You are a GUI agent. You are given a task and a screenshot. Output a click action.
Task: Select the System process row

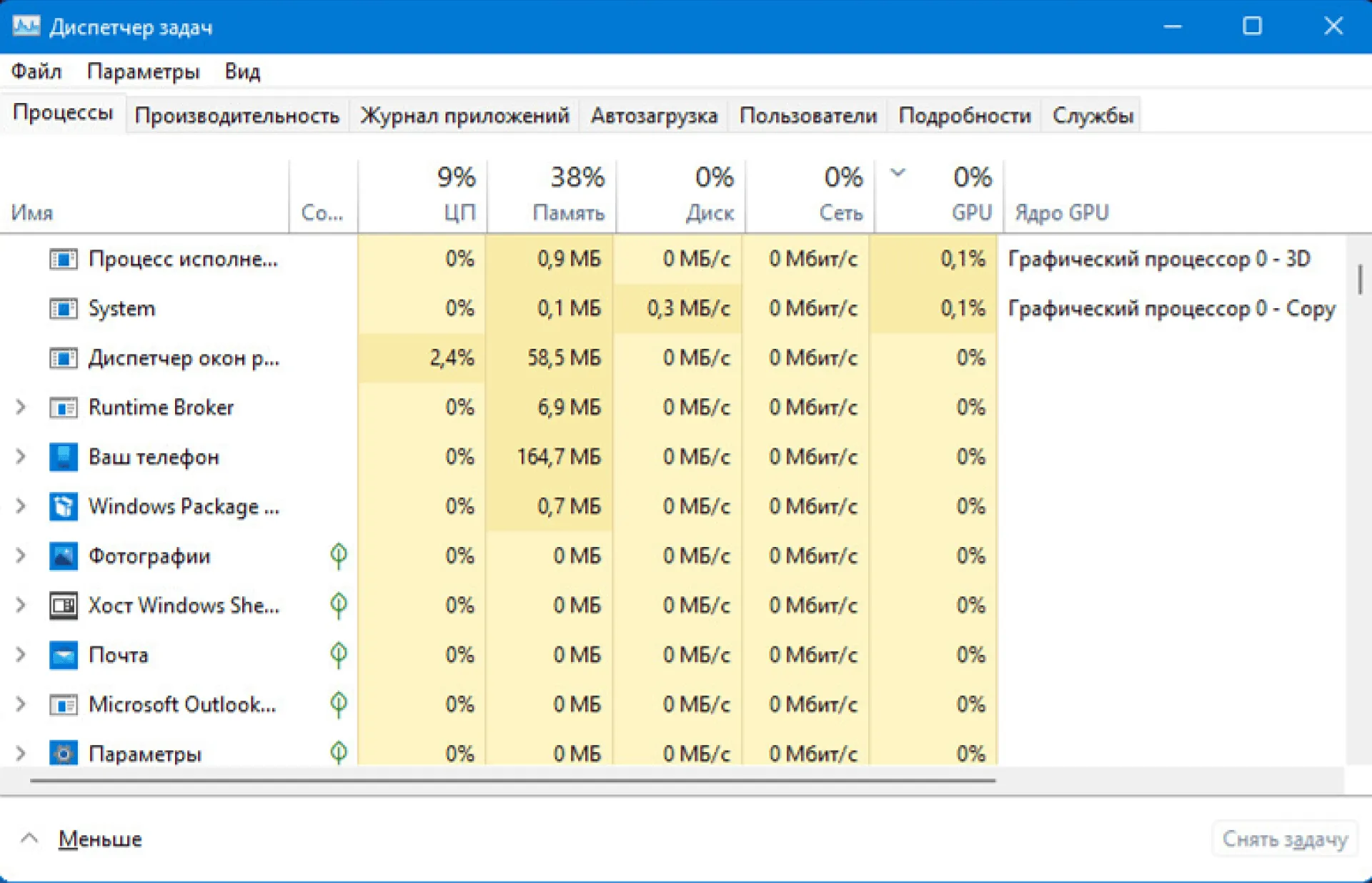click(121, 309)
